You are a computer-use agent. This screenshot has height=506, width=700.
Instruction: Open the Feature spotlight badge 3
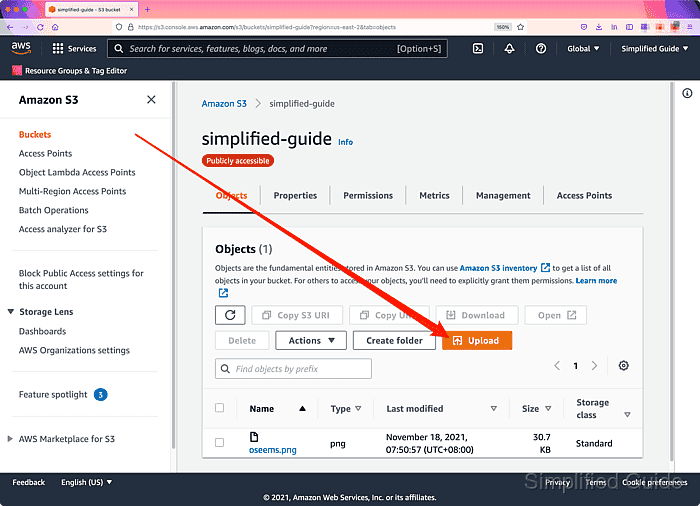(100, 395)
